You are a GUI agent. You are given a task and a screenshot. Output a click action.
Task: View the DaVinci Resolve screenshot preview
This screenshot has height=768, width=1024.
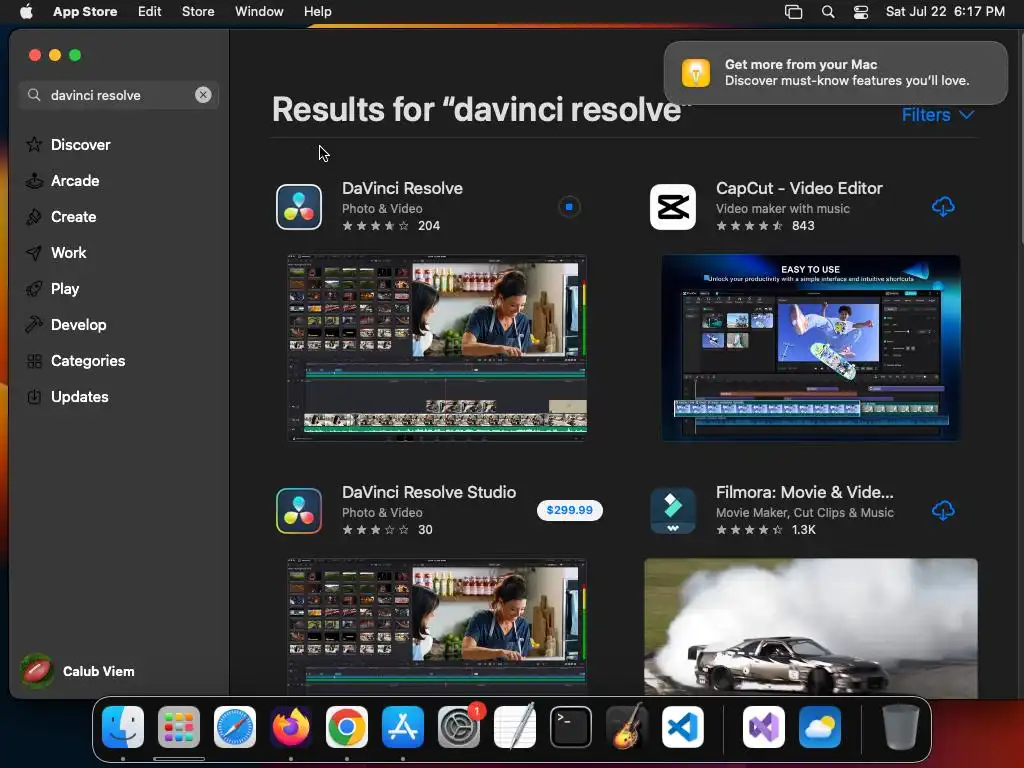point(437,348)
